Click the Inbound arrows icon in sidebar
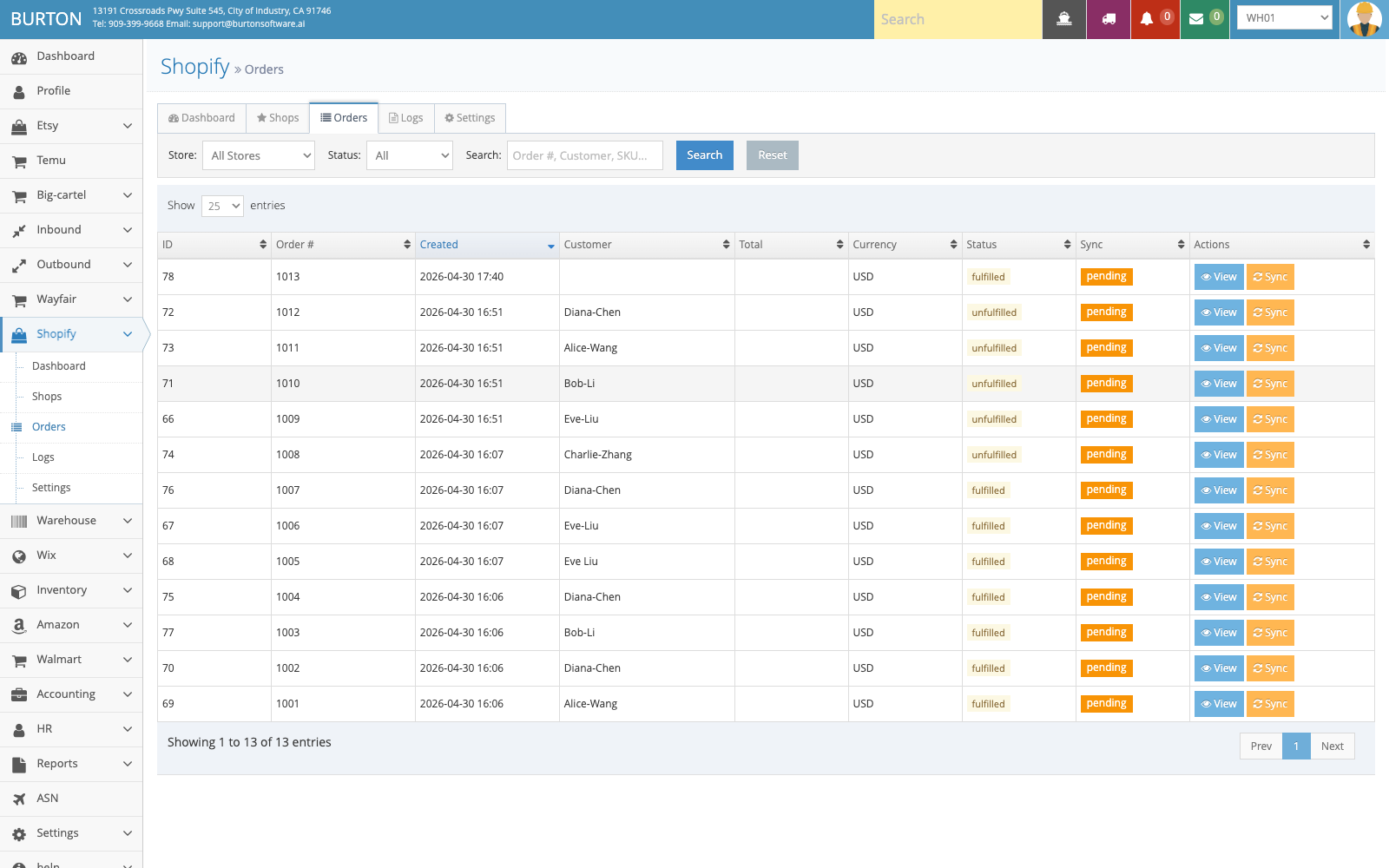 point(19,231)
